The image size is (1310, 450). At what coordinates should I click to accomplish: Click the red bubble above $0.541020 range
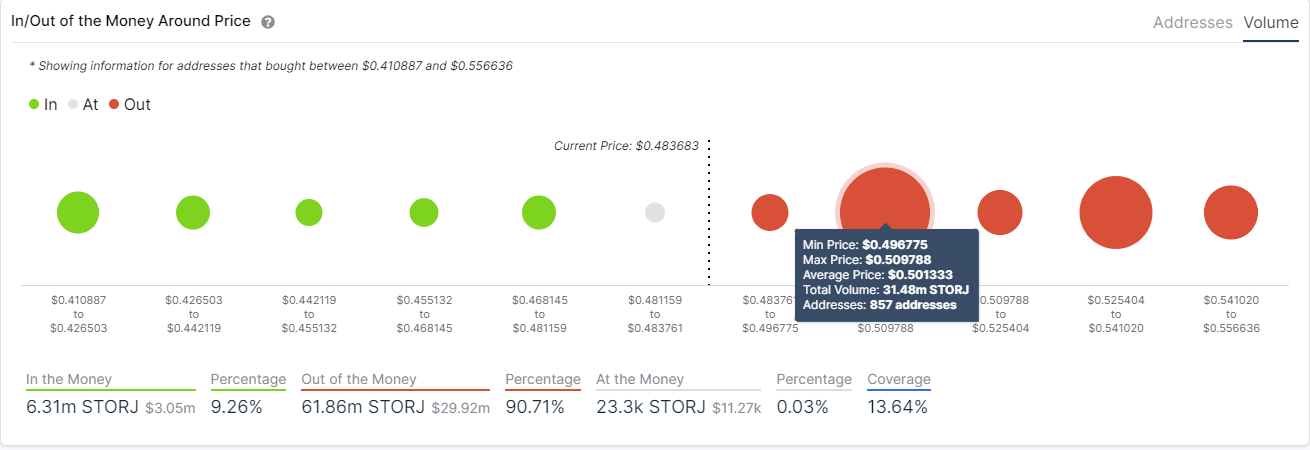click(x=1231, y=212)
